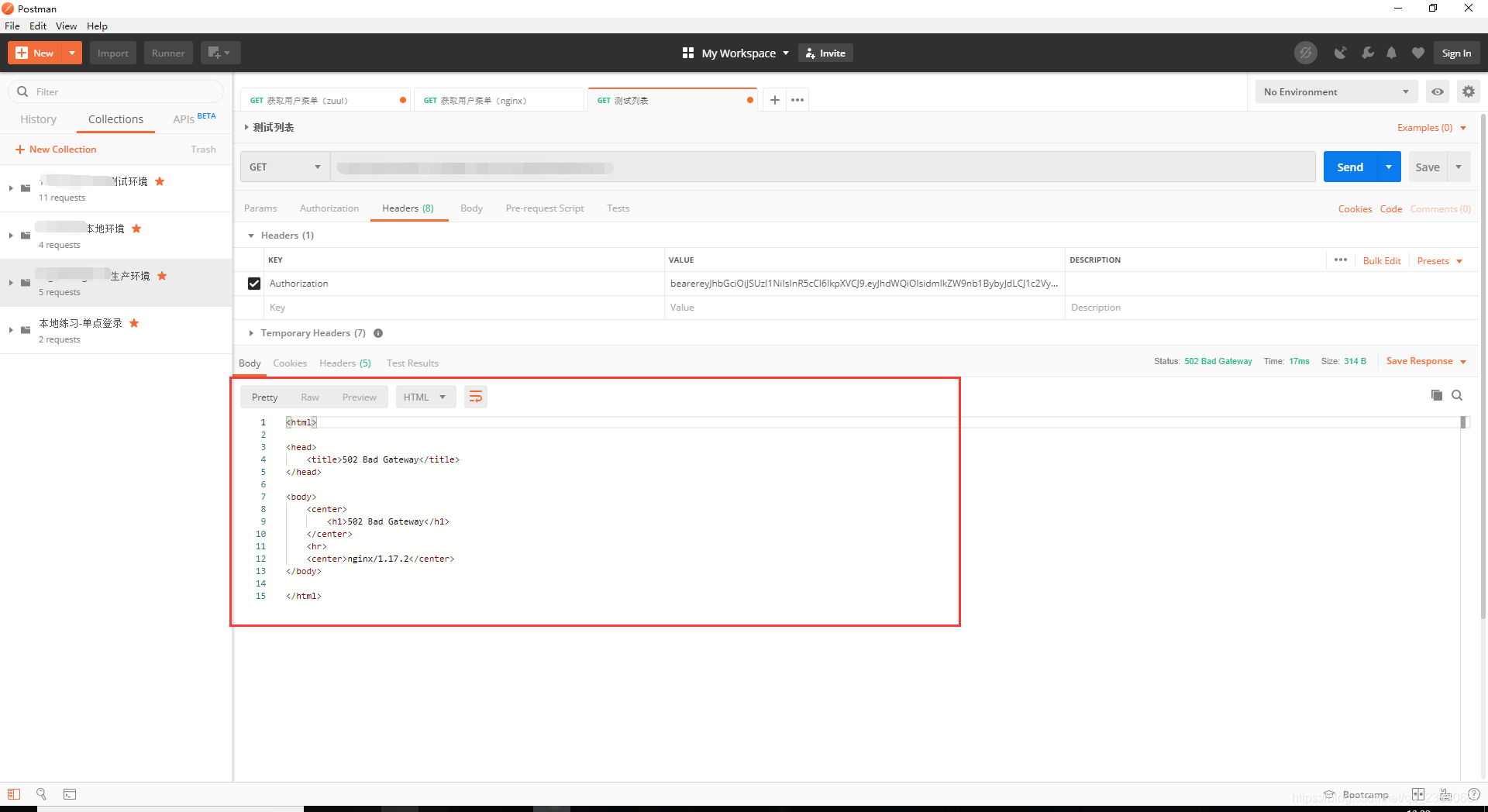Click Bulk Edit in the headers table
The height and width of the screenshot is (812, 1488).
(1382, 260)
